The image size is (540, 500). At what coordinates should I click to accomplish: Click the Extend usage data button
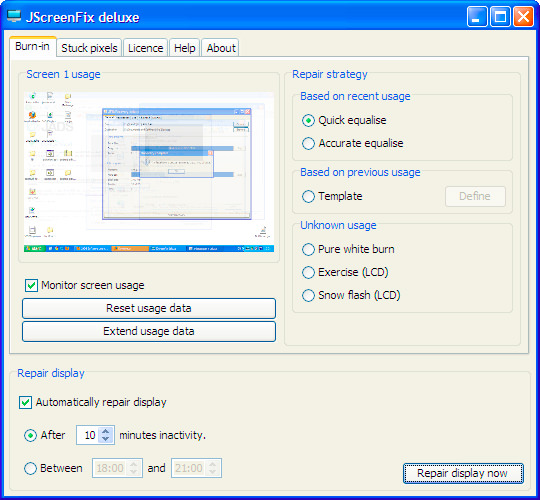pyautogui.click(x=149, y=331)
